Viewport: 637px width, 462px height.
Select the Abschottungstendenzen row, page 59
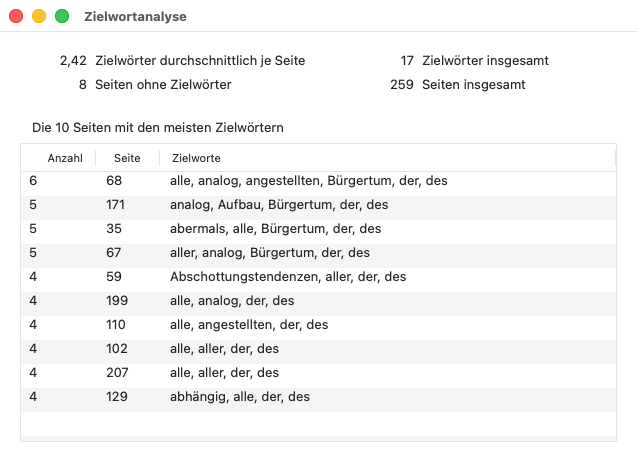click(318, 276)
